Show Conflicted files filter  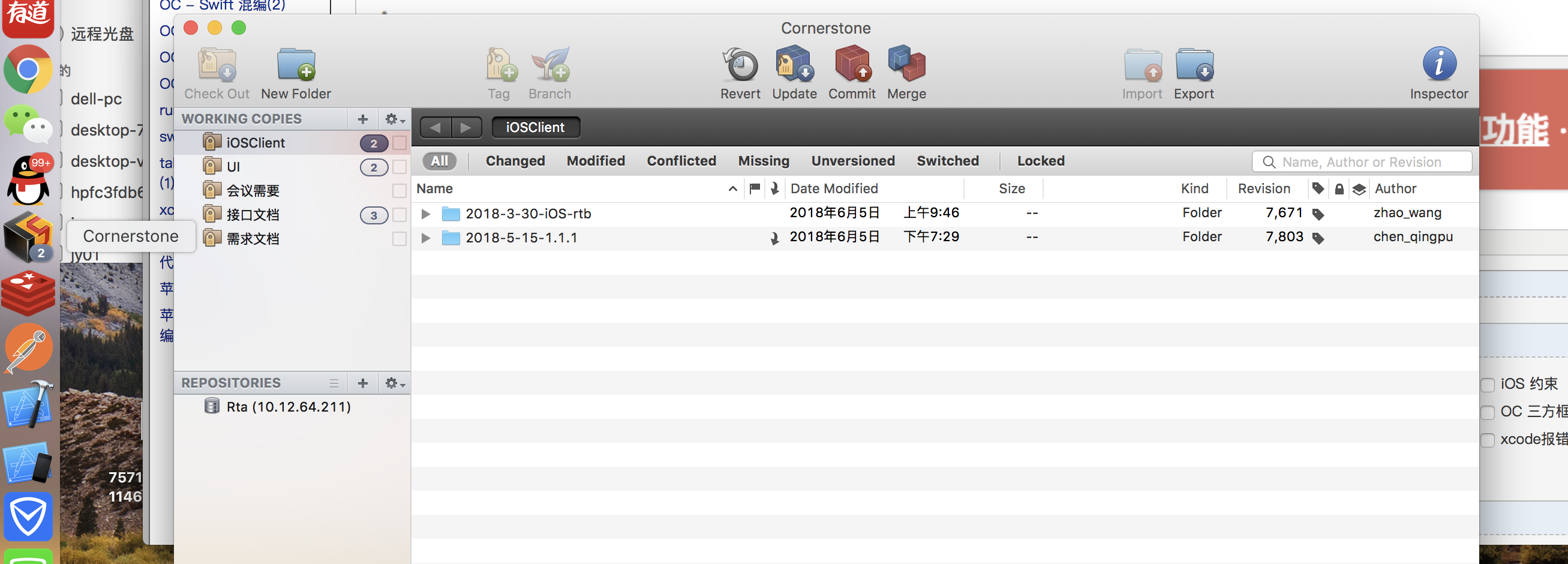point(681,161)
